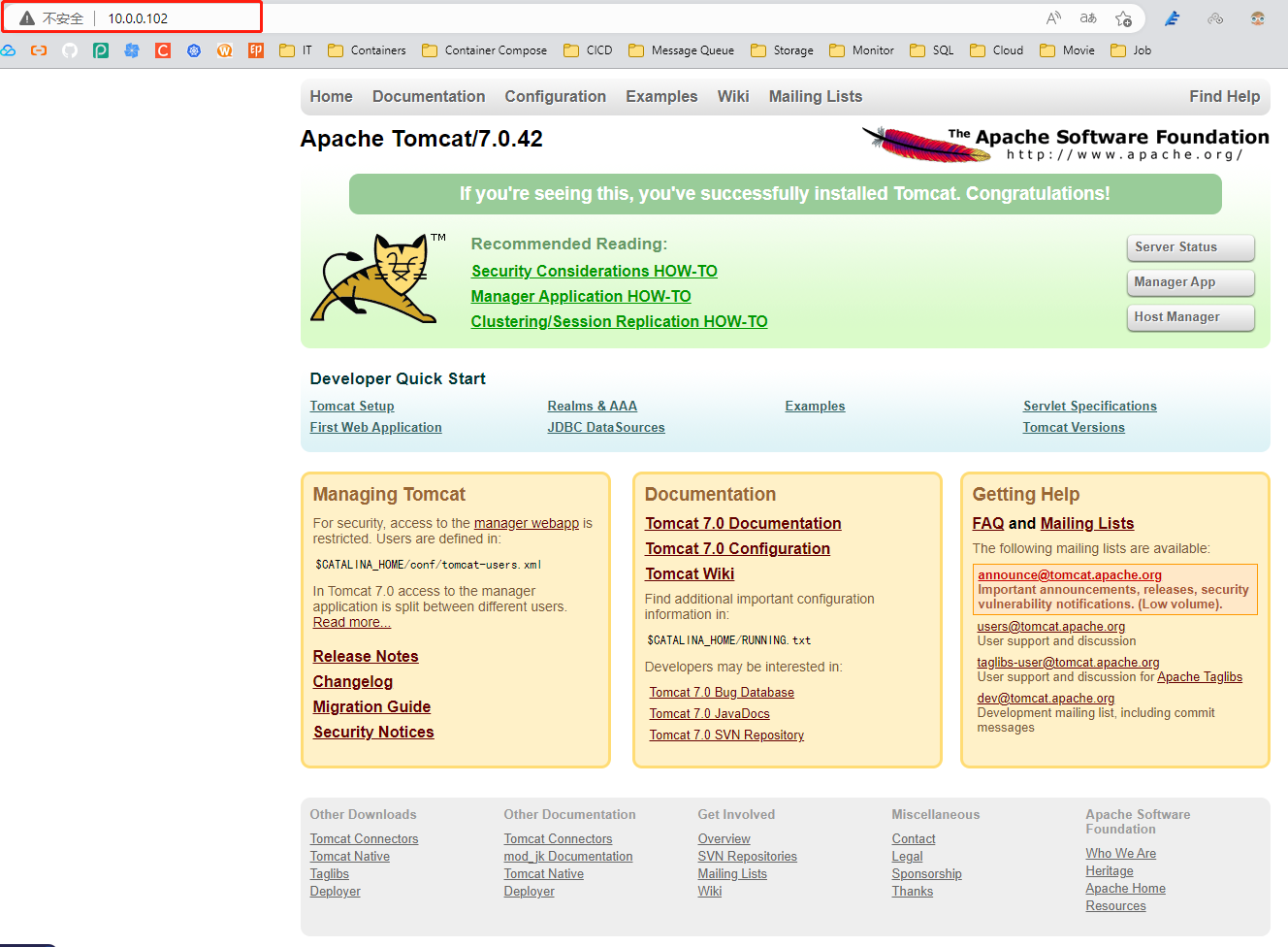The image size is (1288, 947).
Task: Open the FAQ link under Getting Help
Action: click(988, 523)
